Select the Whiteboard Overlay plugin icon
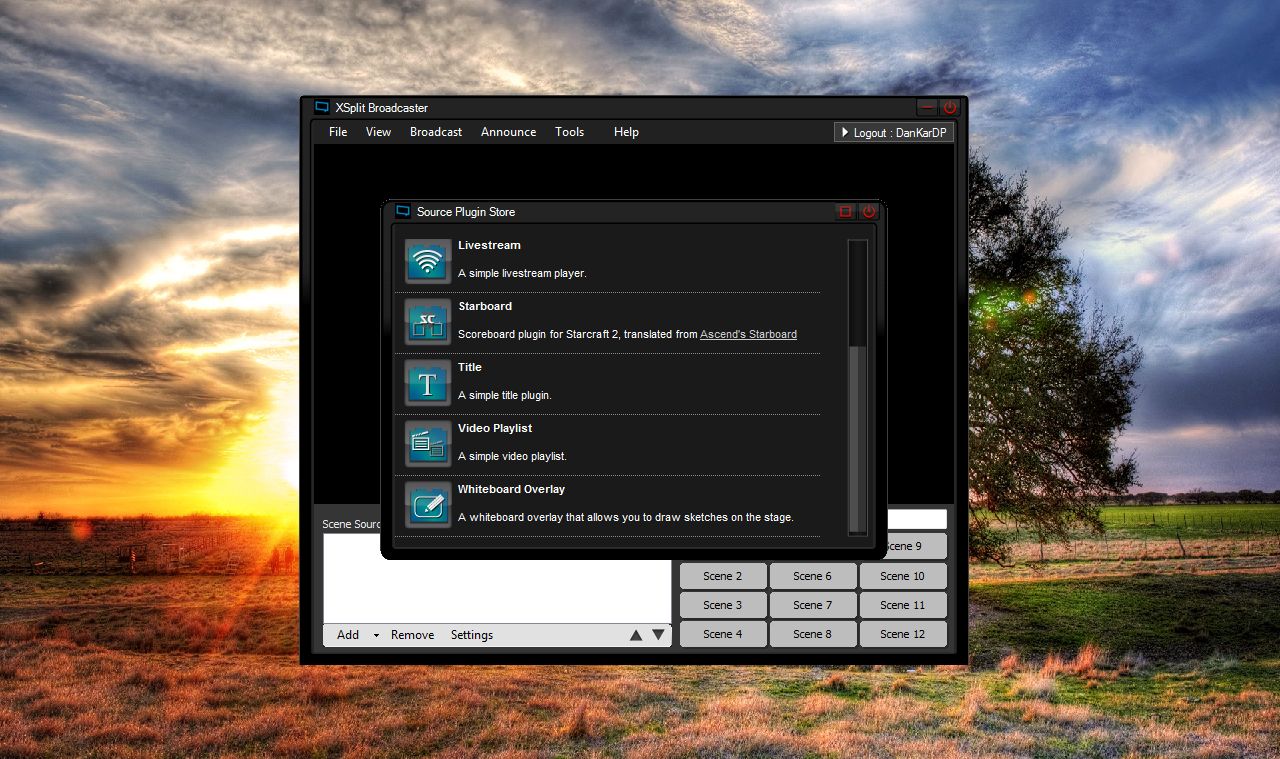 (428, 506)
